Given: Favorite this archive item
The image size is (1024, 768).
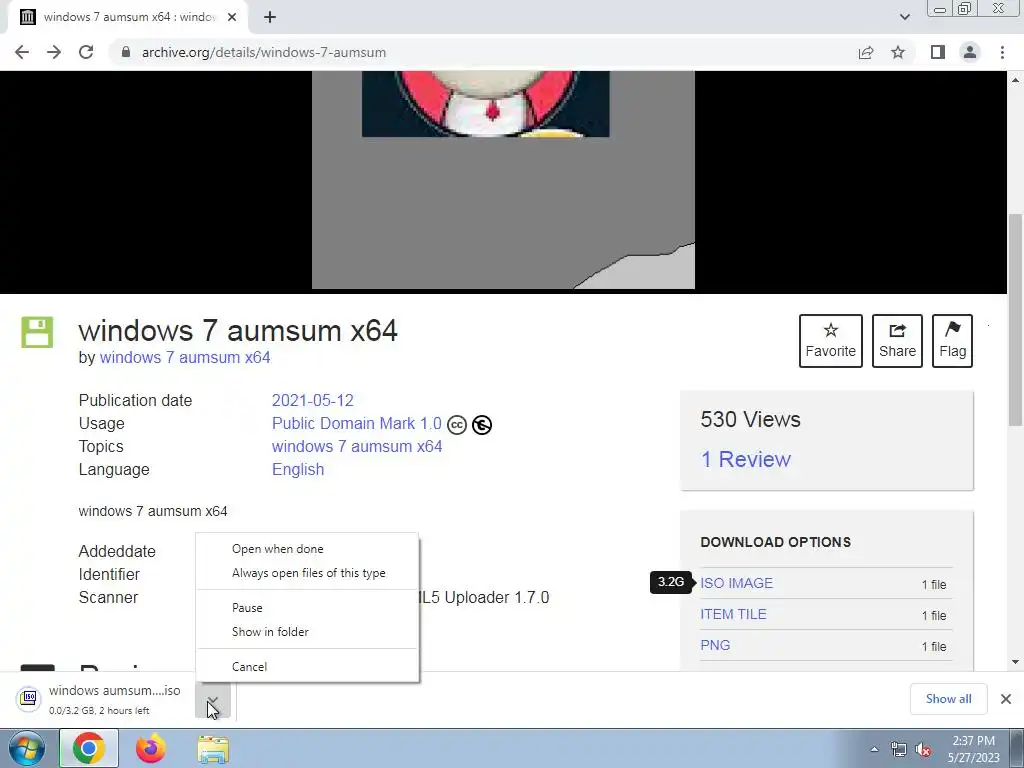Looking at the screenshot, I should [x=831, y=341].
